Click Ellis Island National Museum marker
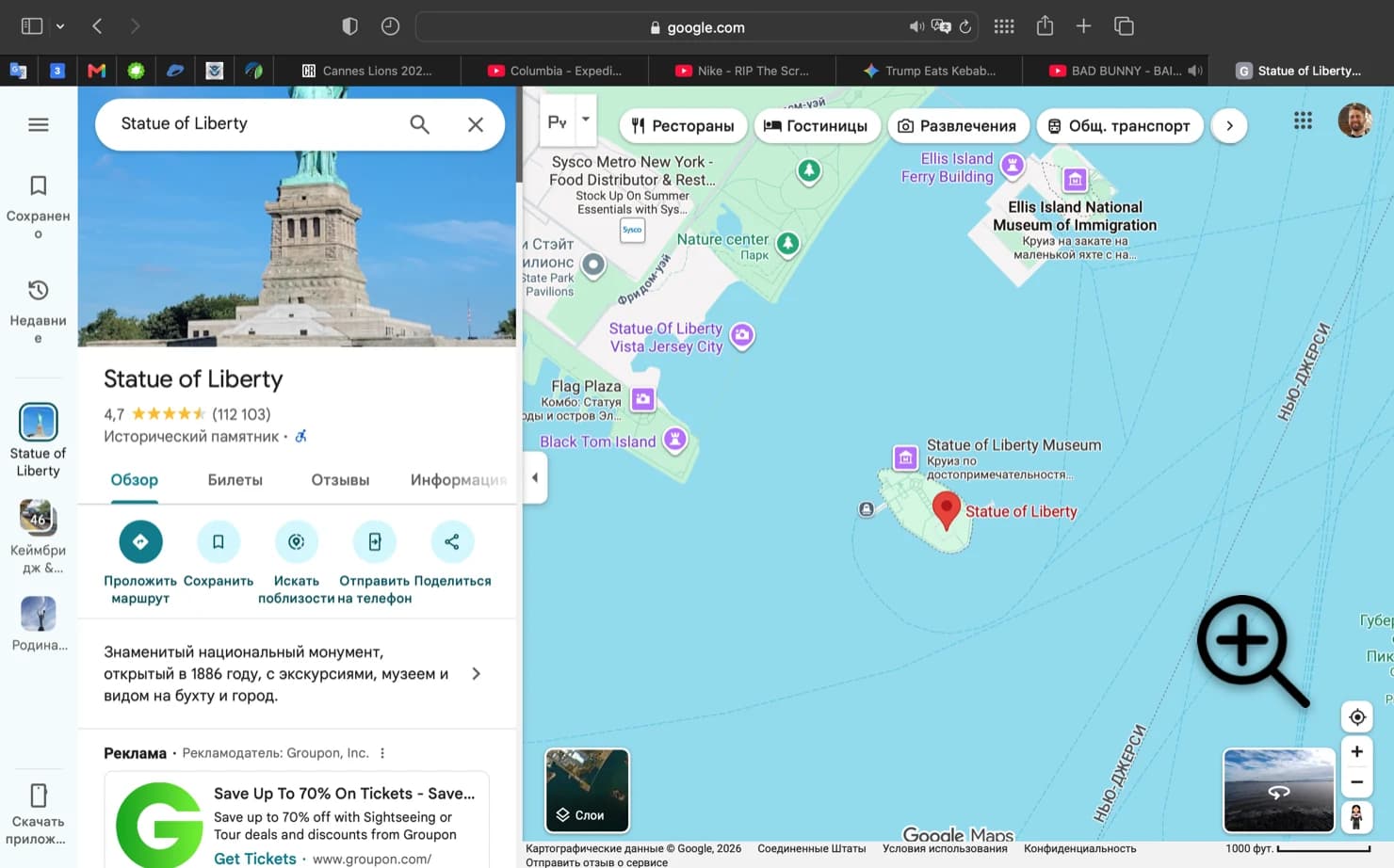This screenshot has width=1394, height=868. click(x=1075, y=179)
